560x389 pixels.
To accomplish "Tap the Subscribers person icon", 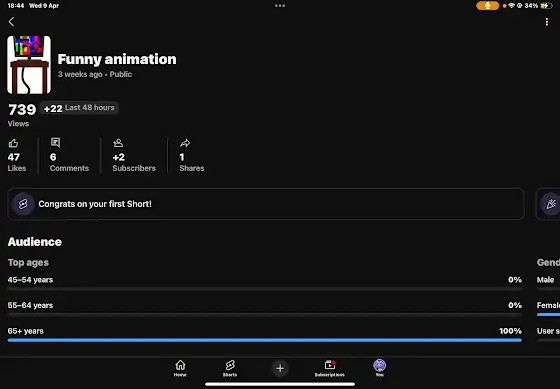I will point(118,143).
